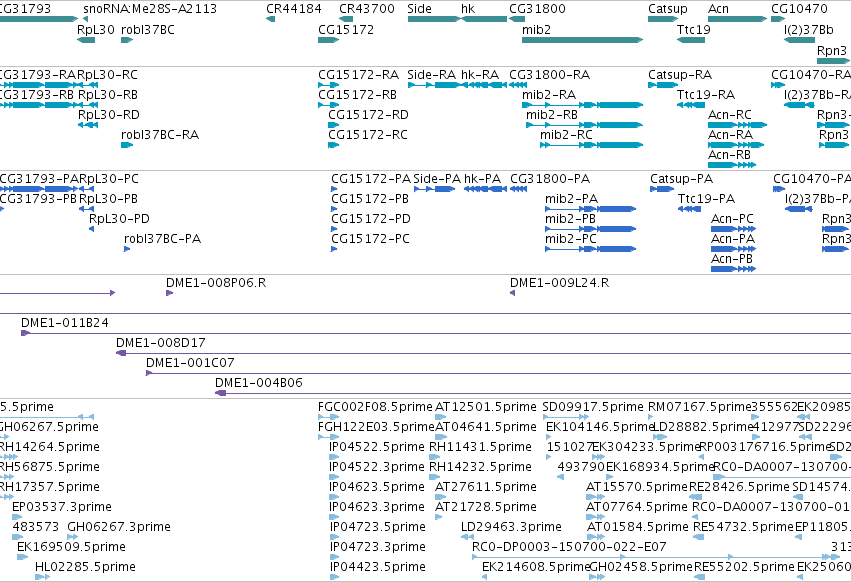The image size is (851, 582).
Task: Click protein Acn-PC
Action: pyautogui.click(x=733, y=229)
